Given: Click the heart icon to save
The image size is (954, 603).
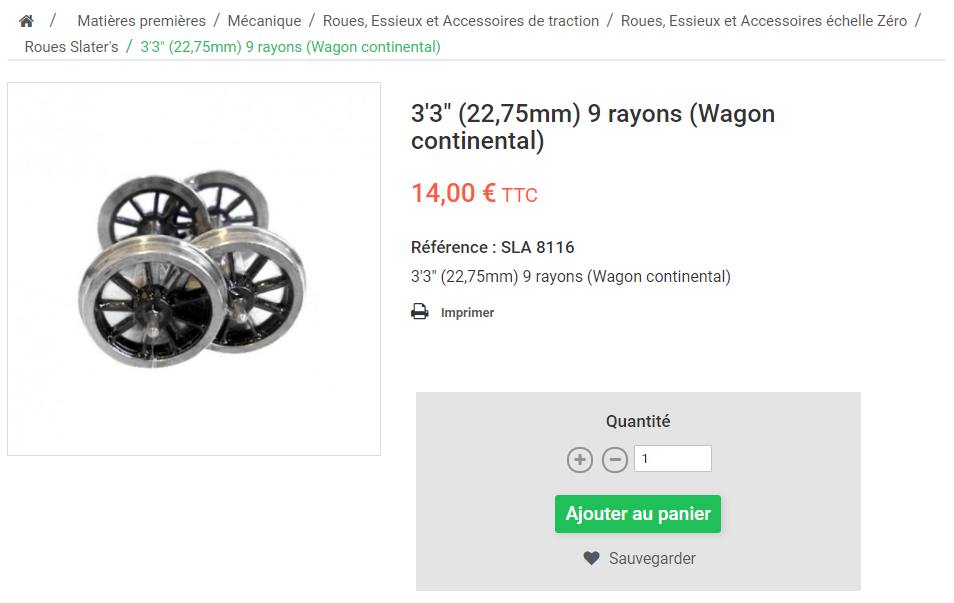Looking at the screenshot, I should [x=591, y=559].
